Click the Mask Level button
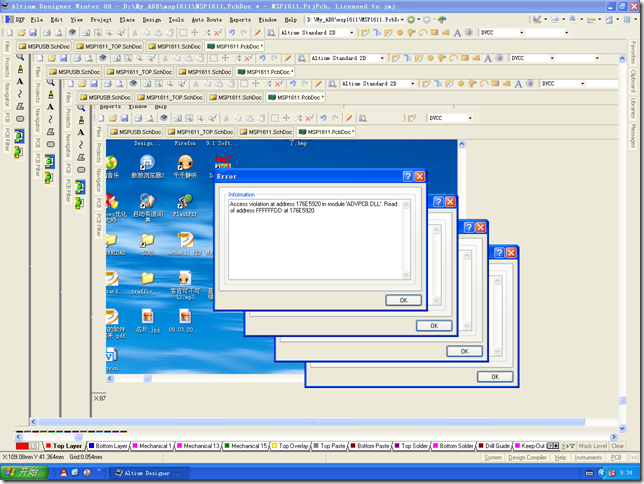The height and width of the screenshot is (484, 644). [592, 446]
